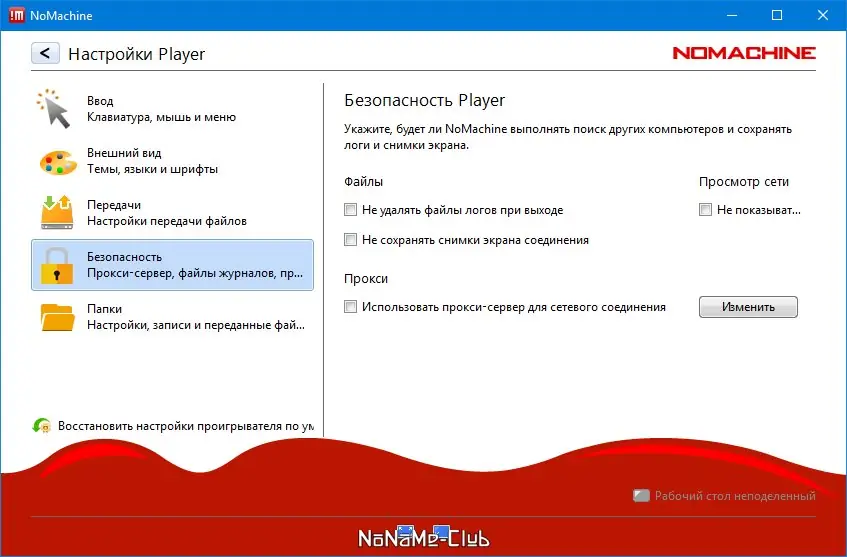The height and width of the screenshot is (557, 847).
Task: Click the green restore-settings icon
Action: pyautogui.click(x=42, y=426)
